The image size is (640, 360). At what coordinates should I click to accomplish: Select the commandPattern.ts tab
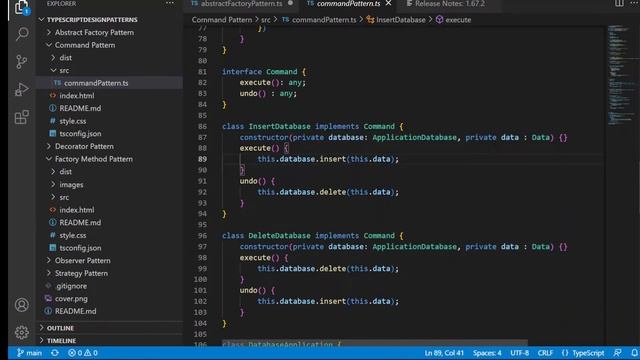pos(348,3)
